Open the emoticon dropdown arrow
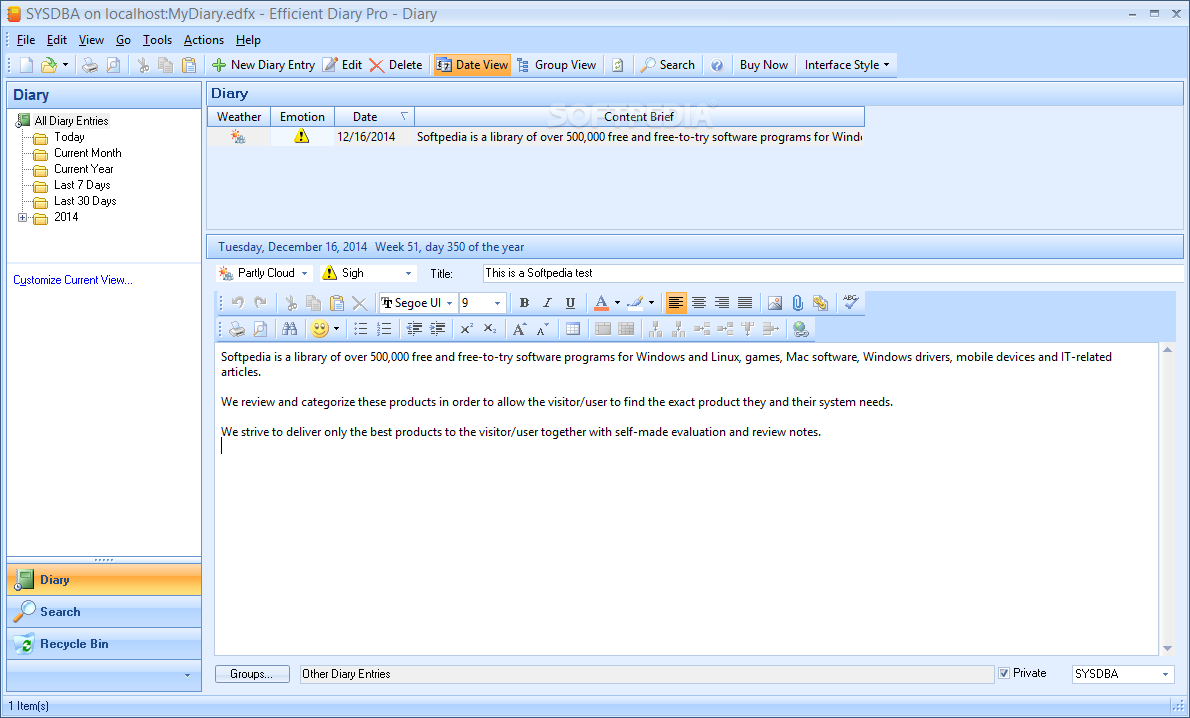The width and height of the screenshot is (1190, 718). click(336, 329)
